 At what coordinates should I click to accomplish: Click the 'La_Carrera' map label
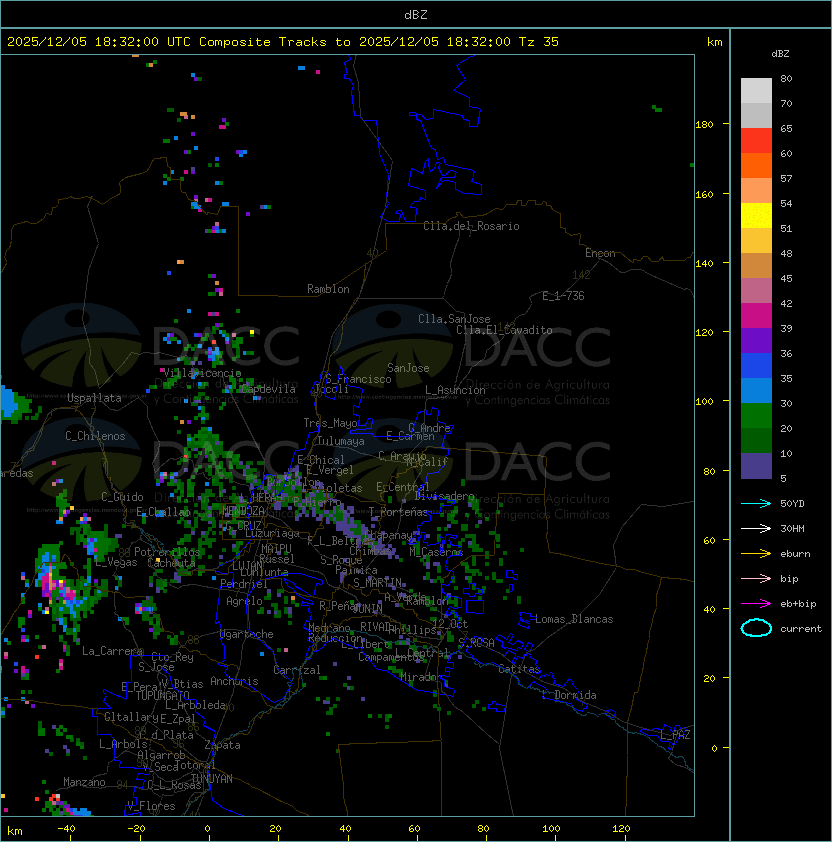[112, 651]
